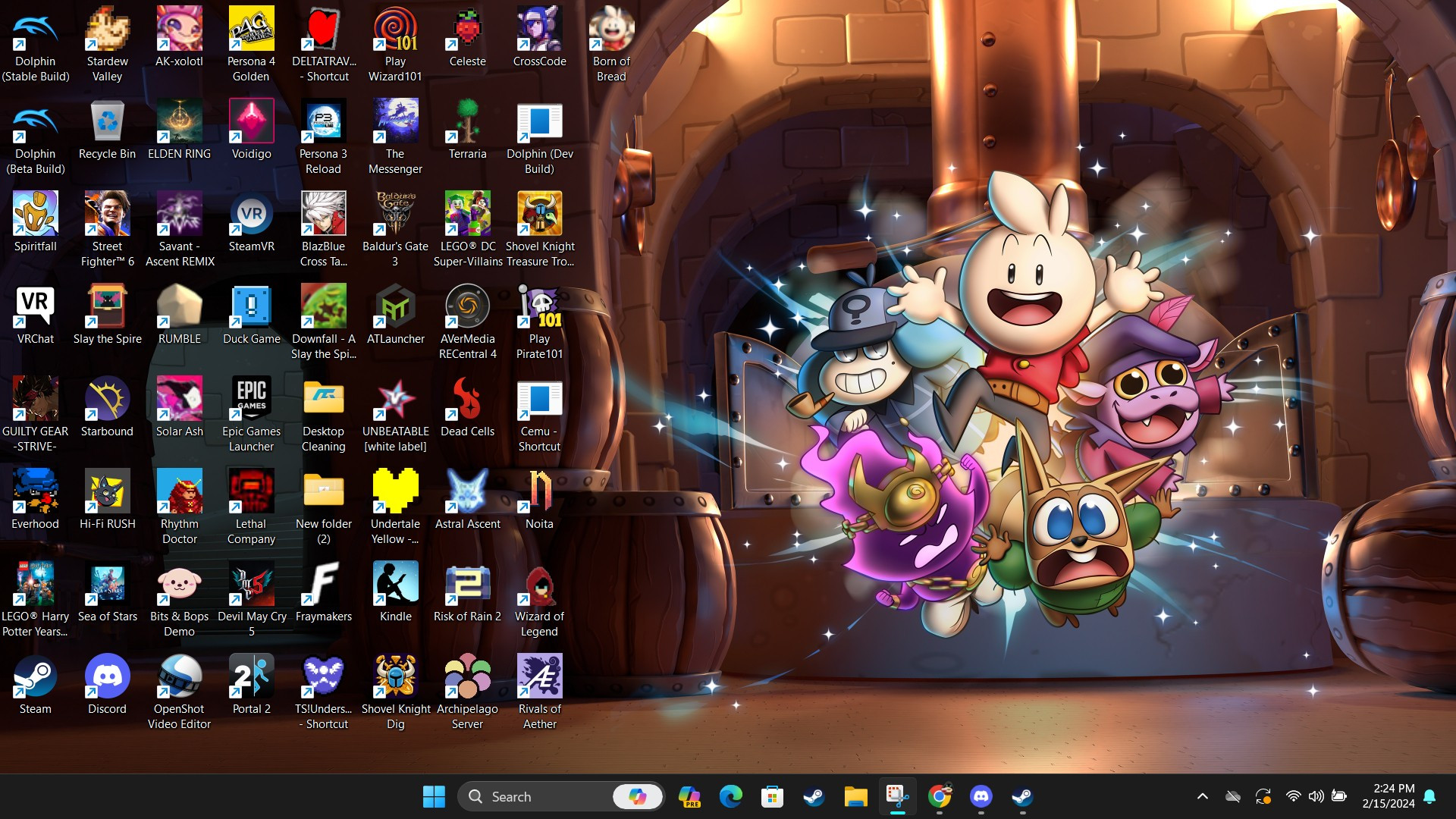Screen dimensions: 1456x819
Task: Select the Celeste desktop icon
Action: click(467, 36)
